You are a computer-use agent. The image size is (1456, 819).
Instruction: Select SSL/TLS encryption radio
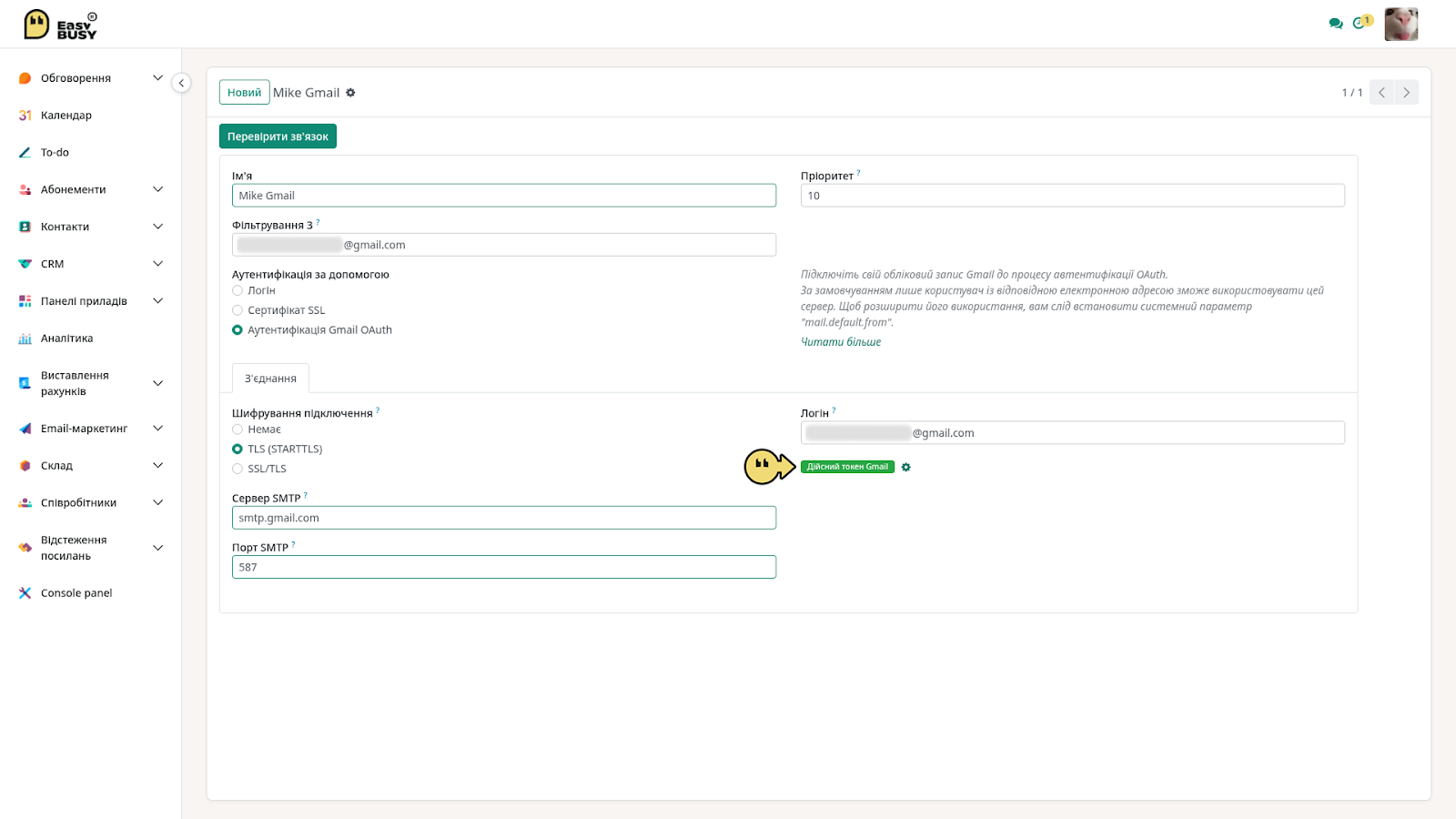238,469
